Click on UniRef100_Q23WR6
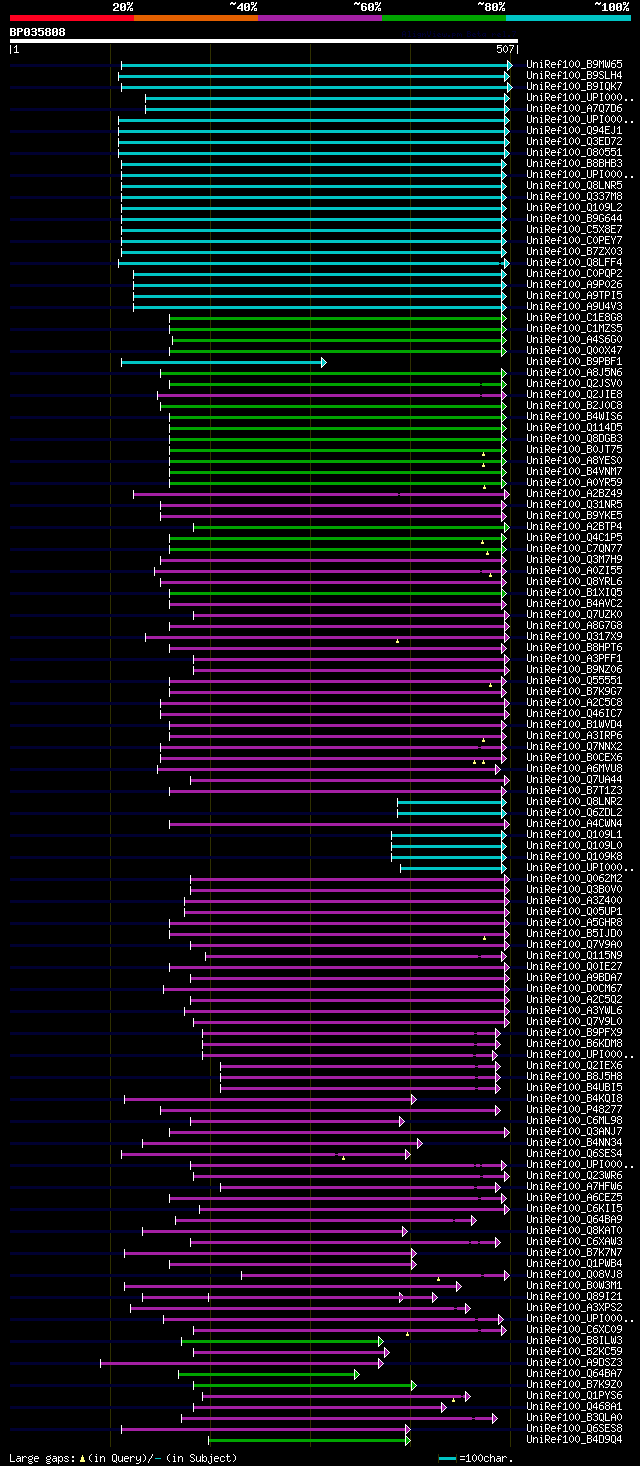640x1466 pixels. point(574,1175)
